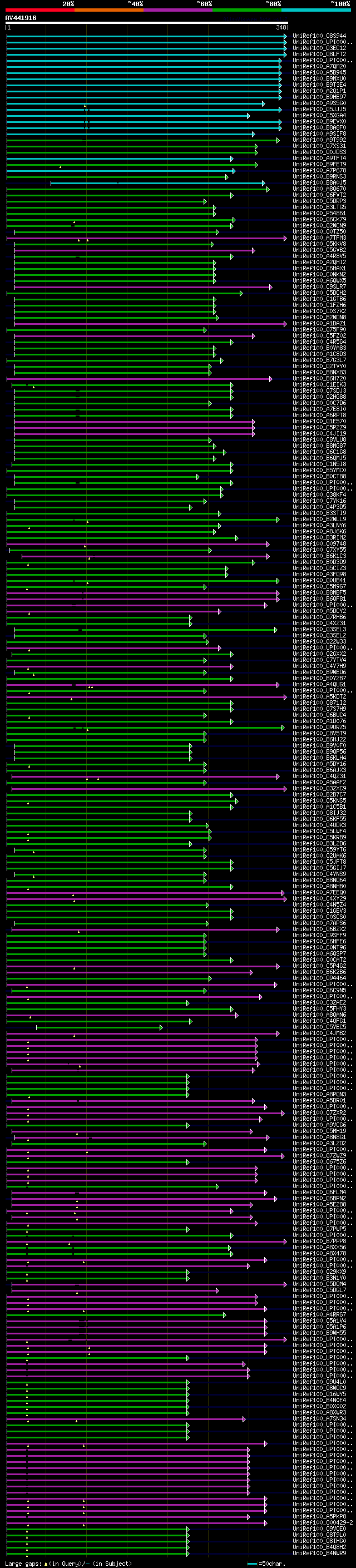
Task: Open hit UniRef100_B9T3E4
Action: click(319, 85)
